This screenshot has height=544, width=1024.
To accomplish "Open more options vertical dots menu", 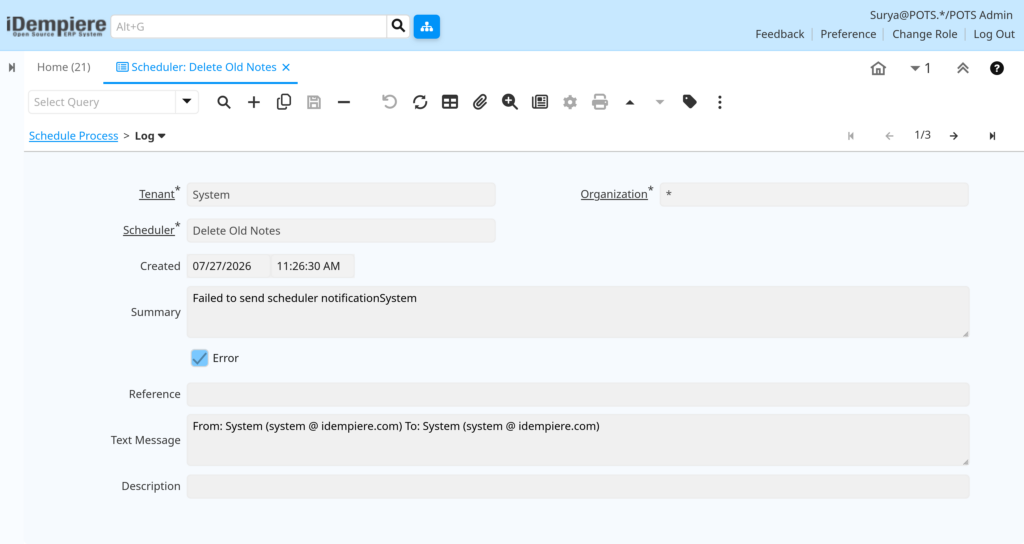I will tap(720, 102).
